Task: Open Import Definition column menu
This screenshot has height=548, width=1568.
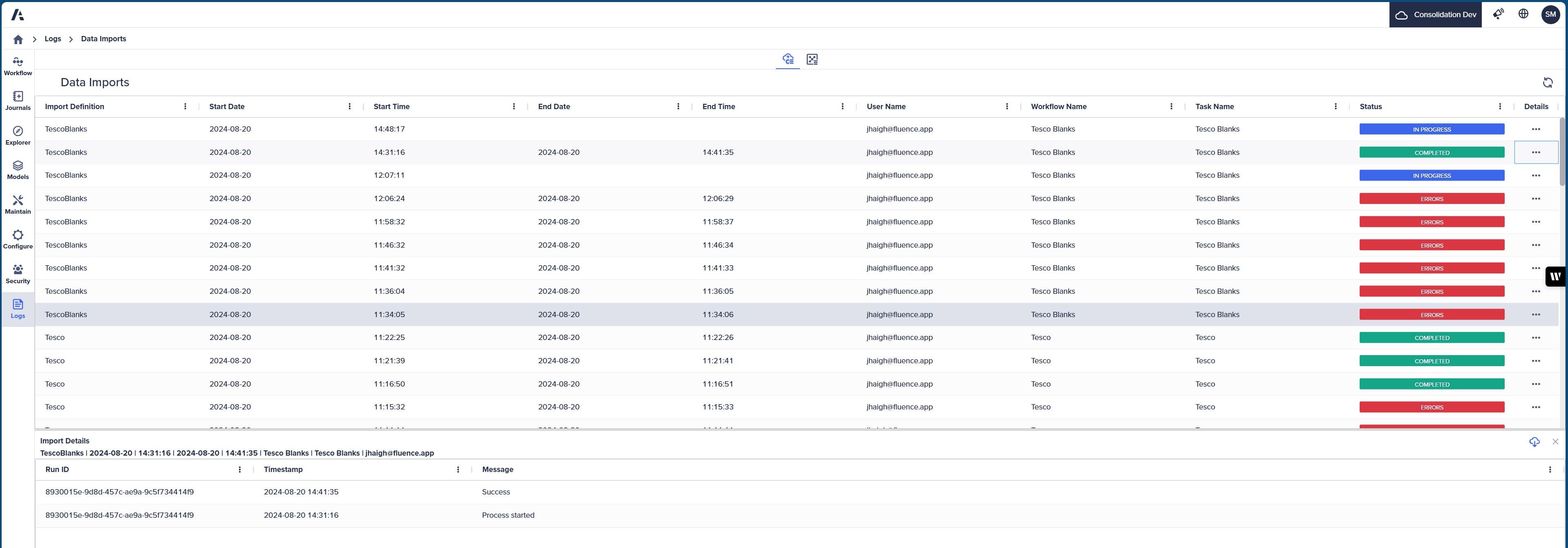Action: [x=185, y=107]
